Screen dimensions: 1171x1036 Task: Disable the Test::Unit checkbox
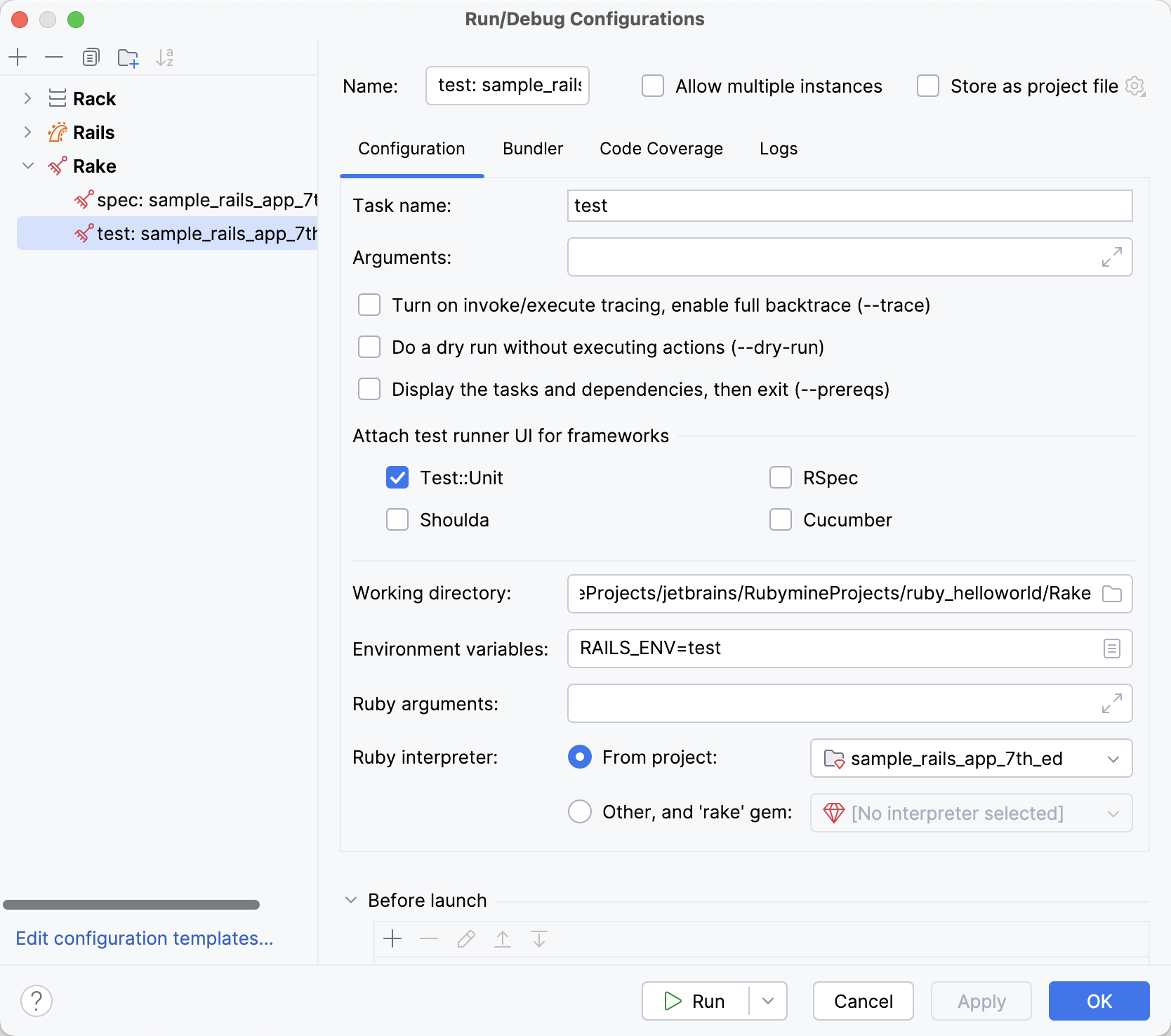click(x=397, y=477)
